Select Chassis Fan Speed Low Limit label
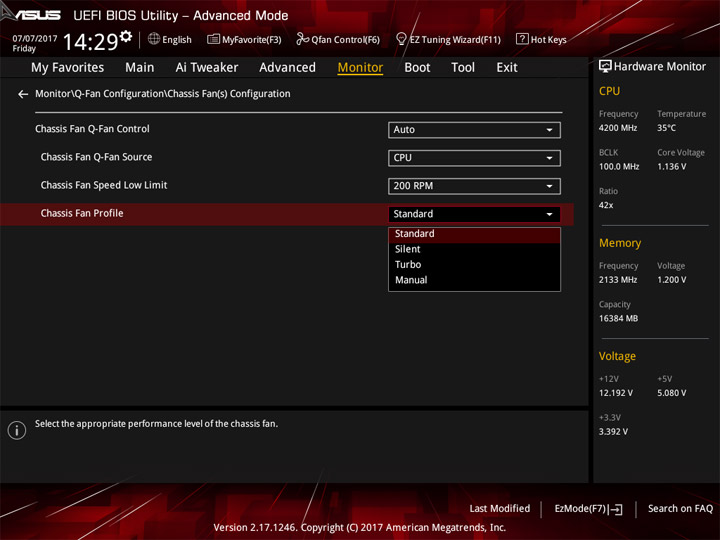Screen dimensions: 720x540 (104, 185)
